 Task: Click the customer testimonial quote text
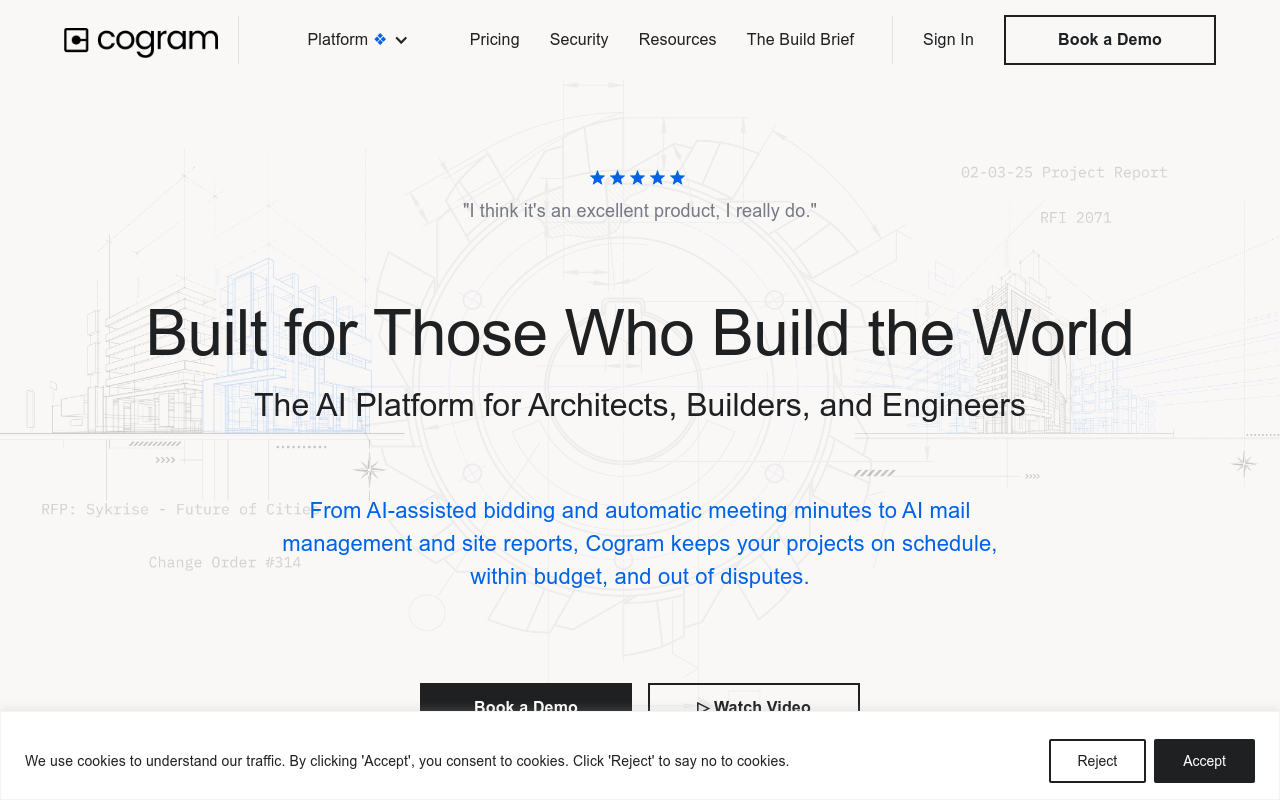[640, 211]
